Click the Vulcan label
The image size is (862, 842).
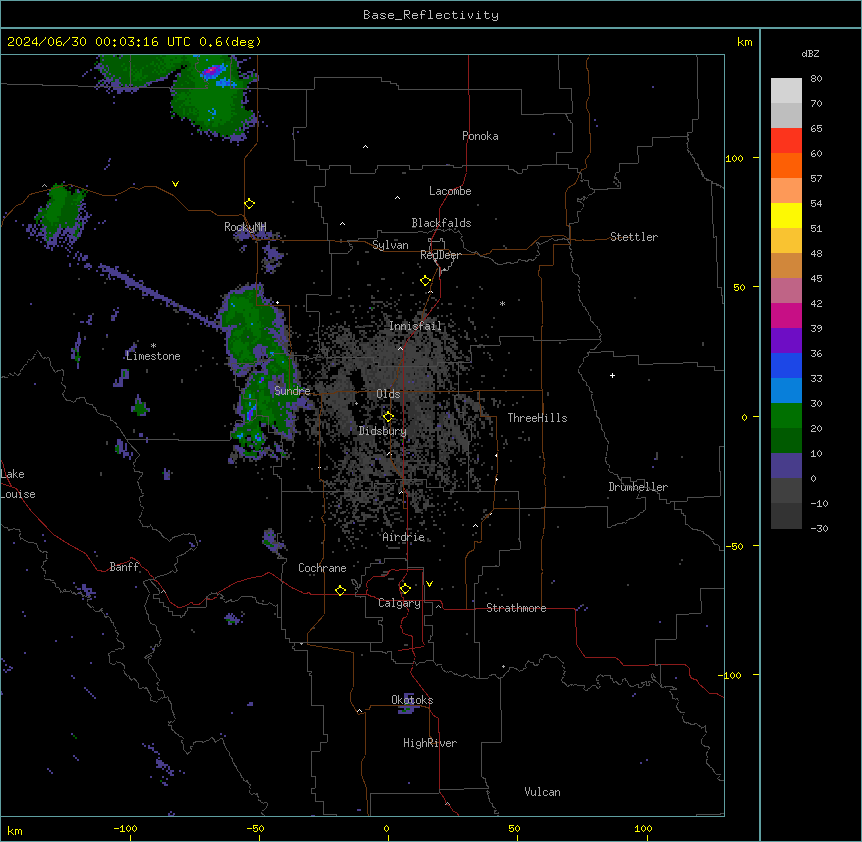click(x=543, y=792)
